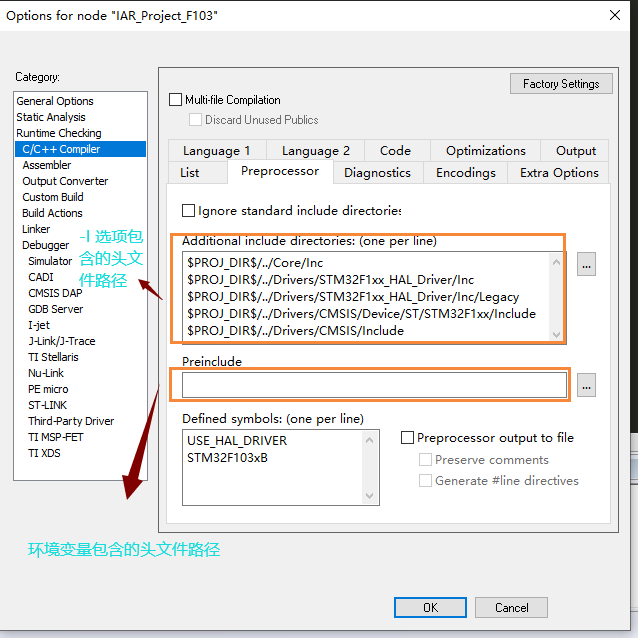This screenshot has width=638, height=638.
Task: Confirm settings with OK button
Action: [x=430, y=607]
